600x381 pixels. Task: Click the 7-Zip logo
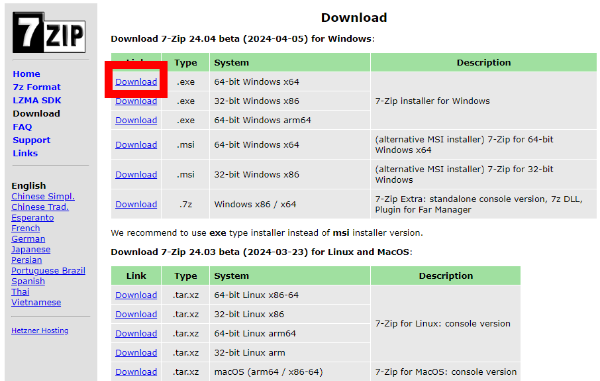49,32
